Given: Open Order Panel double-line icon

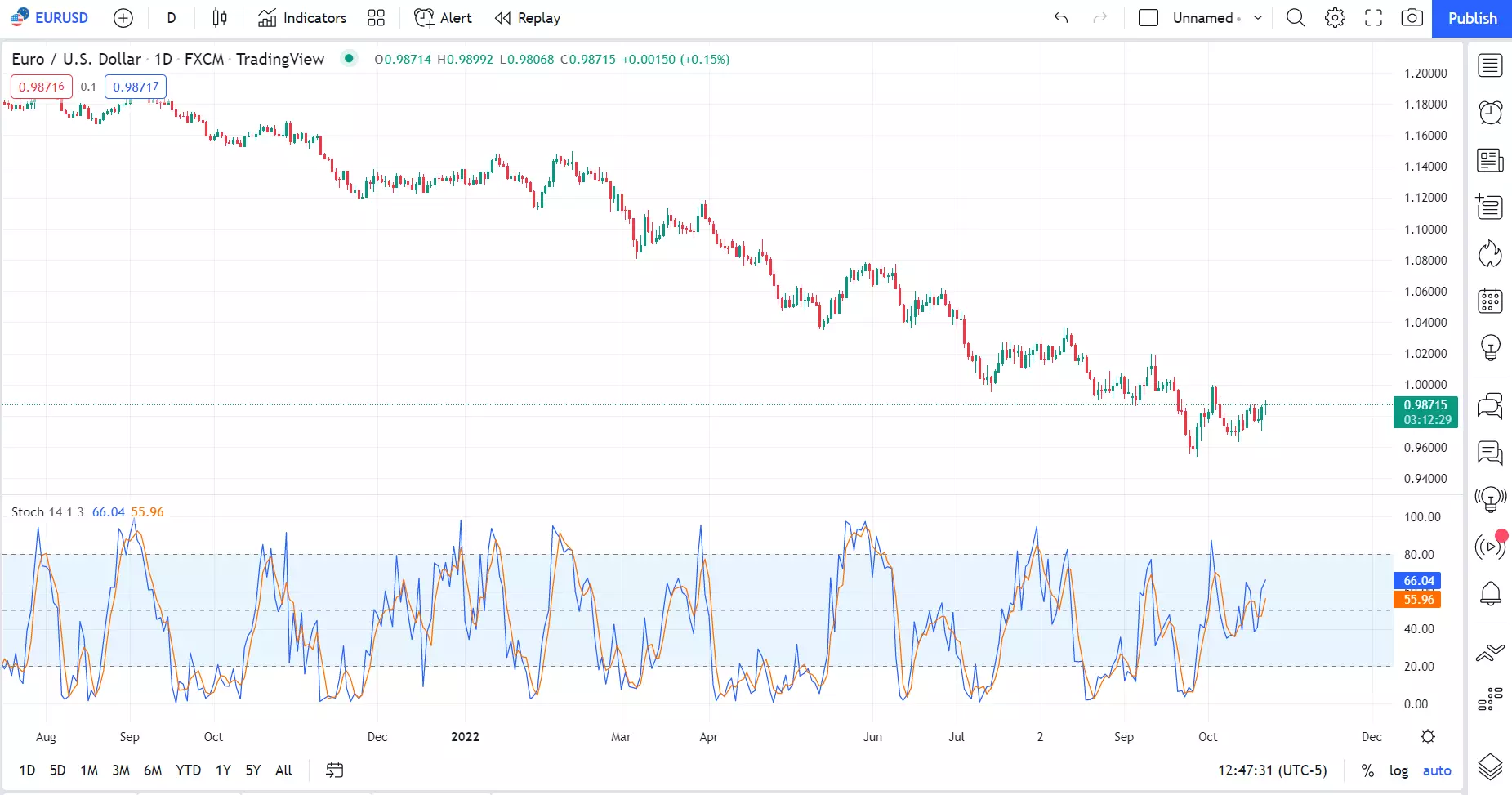Looking at the screenshot, I should click(x=1490, y=652).
